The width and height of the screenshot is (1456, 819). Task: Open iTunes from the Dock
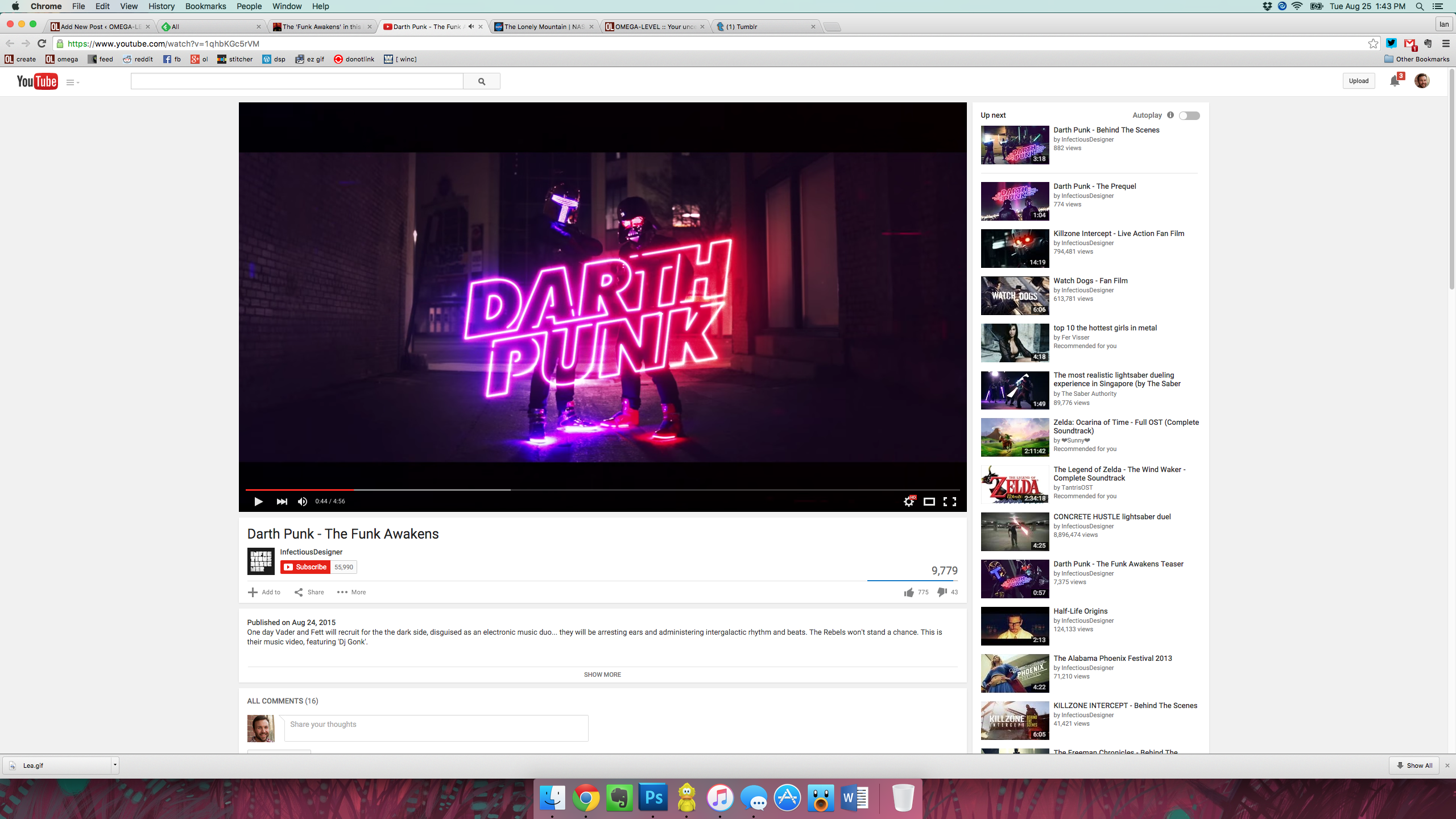[x=720, y=798]
